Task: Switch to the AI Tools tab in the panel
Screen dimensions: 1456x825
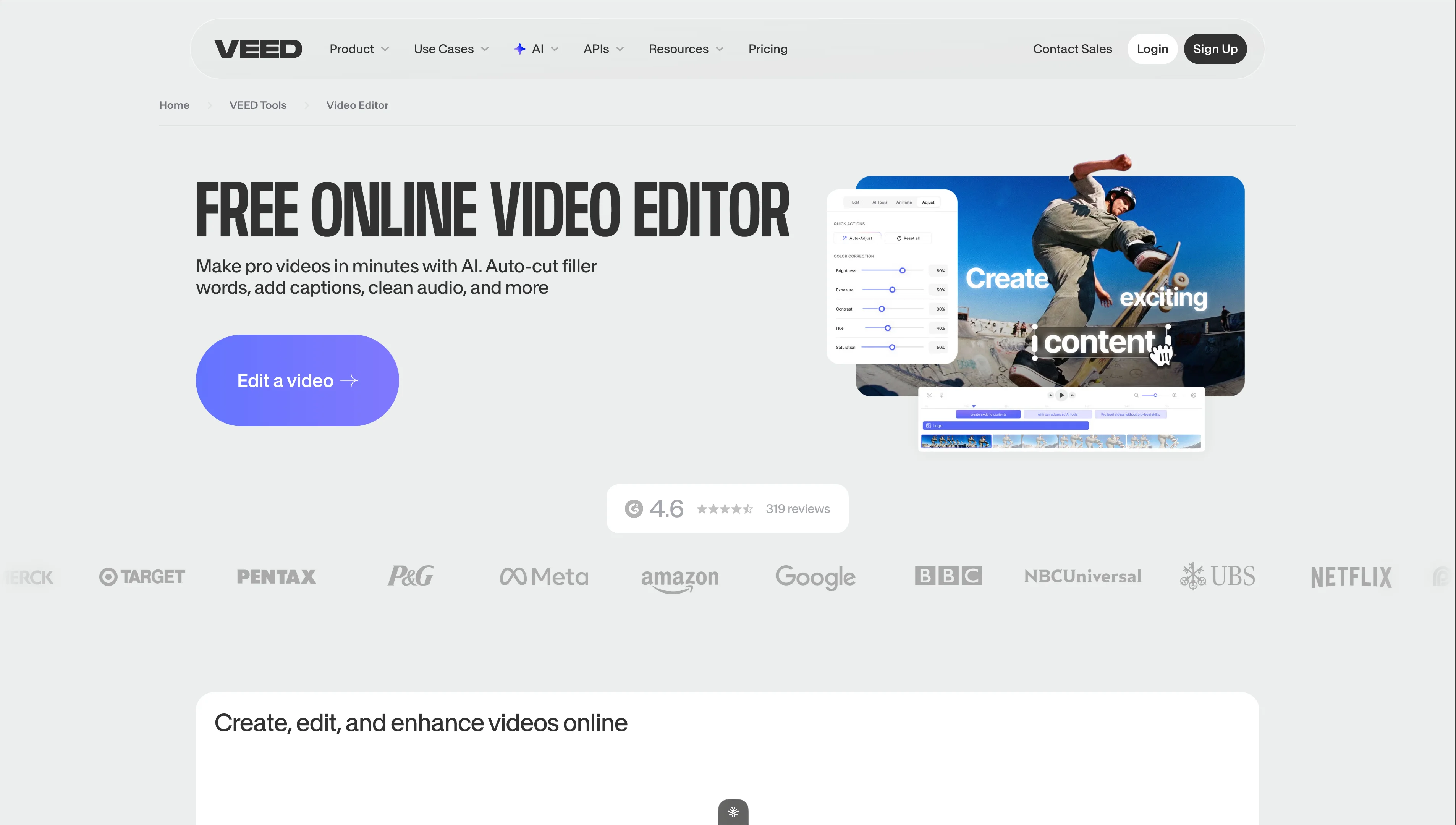Action: [x=880, y=202]
